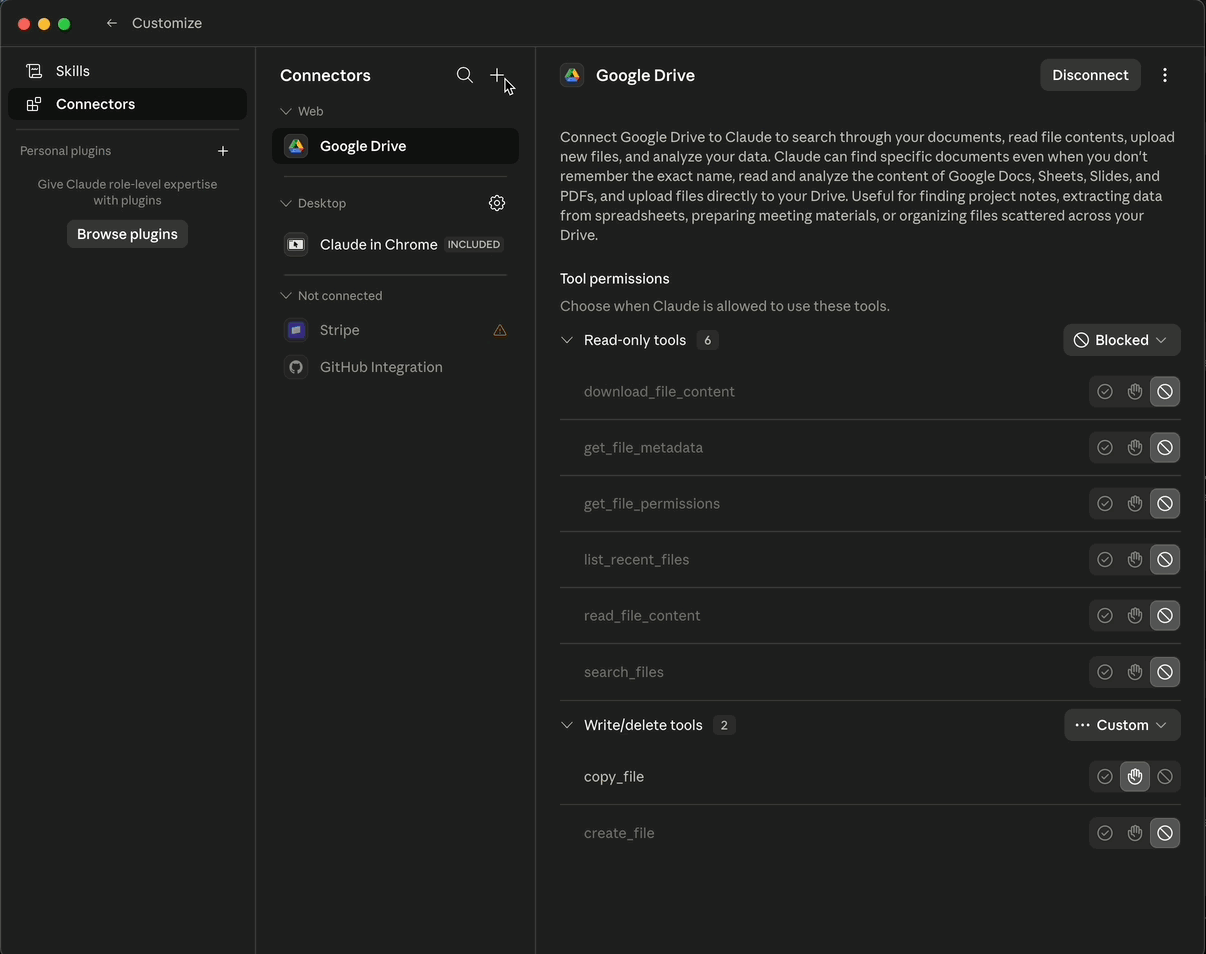1206x954 pixels.
Task: Set search_files to needs approval
Action: tap(1135, 672)
